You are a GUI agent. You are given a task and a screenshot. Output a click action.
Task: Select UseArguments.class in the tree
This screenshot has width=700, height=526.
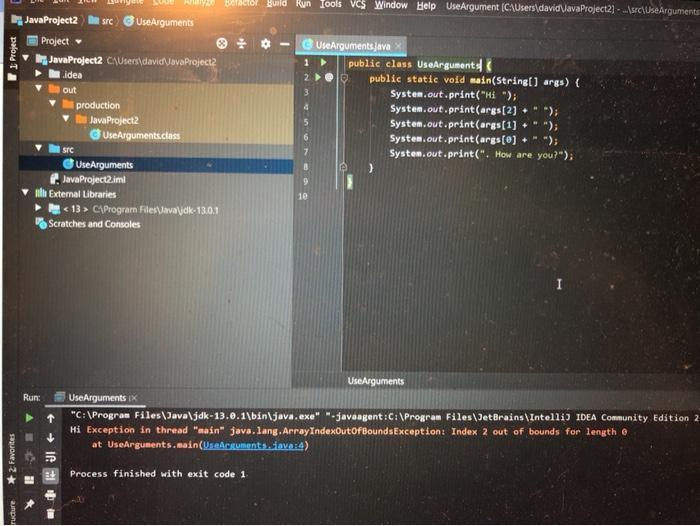click(x=135, y=135)
